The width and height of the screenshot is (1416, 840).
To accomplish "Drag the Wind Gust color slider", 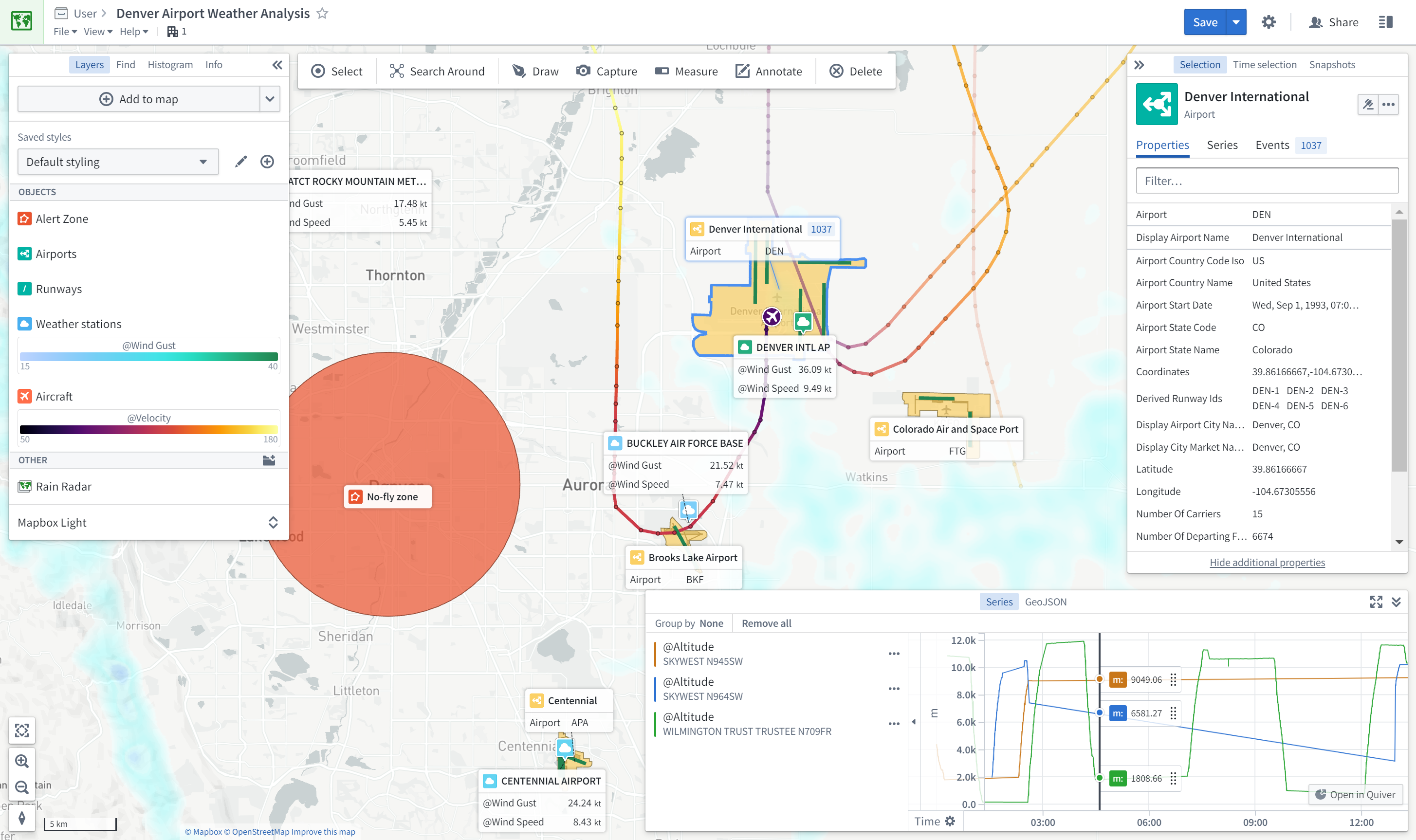I will click(148, 357).
